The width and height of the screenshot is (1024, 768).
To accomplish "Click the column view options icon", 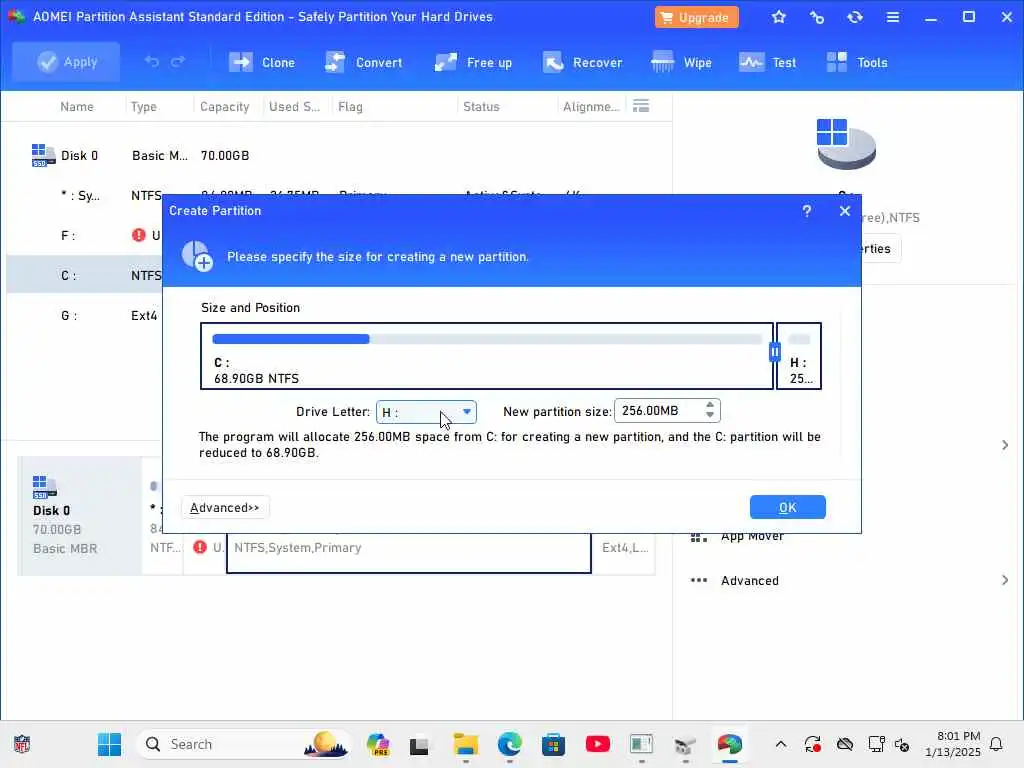I will (x=641, y=106).
